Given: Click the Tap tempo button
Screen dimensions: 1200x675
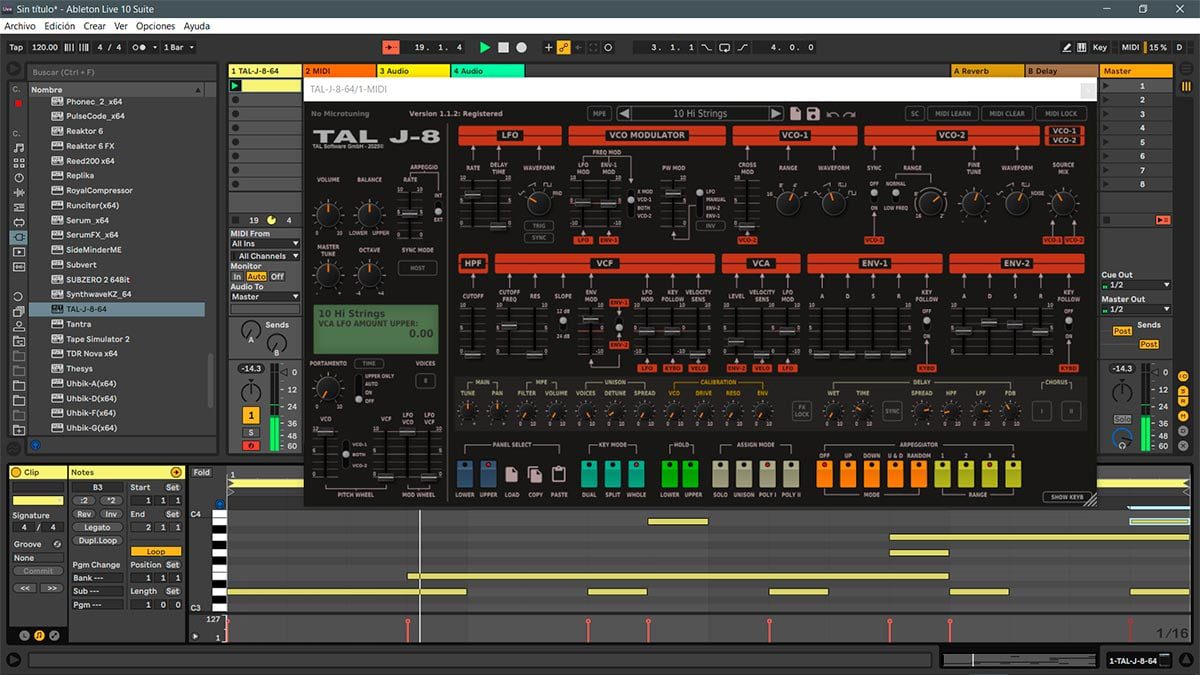Looking at the screenshot, I should (16, 47).
